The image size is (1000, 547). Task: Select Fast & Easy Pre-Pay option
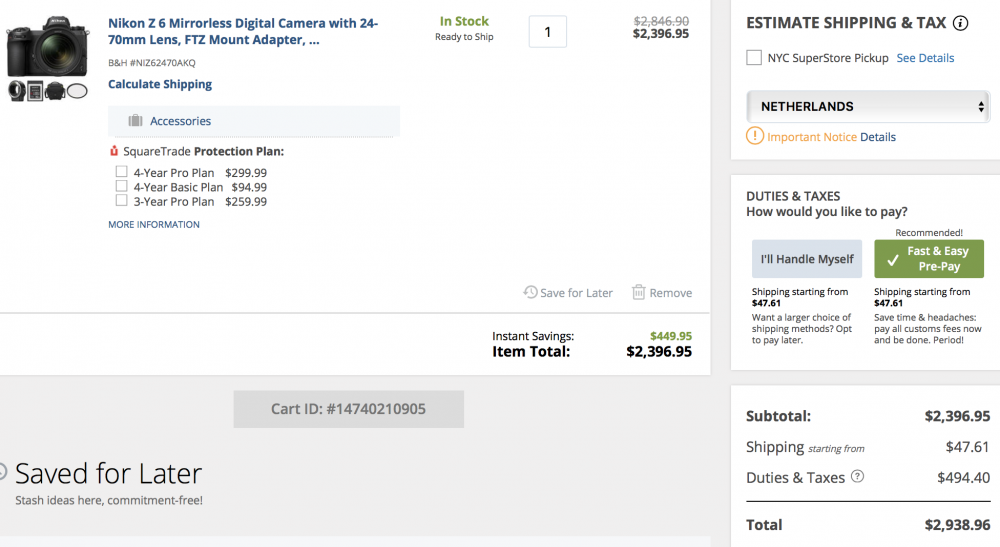[929, 259]
